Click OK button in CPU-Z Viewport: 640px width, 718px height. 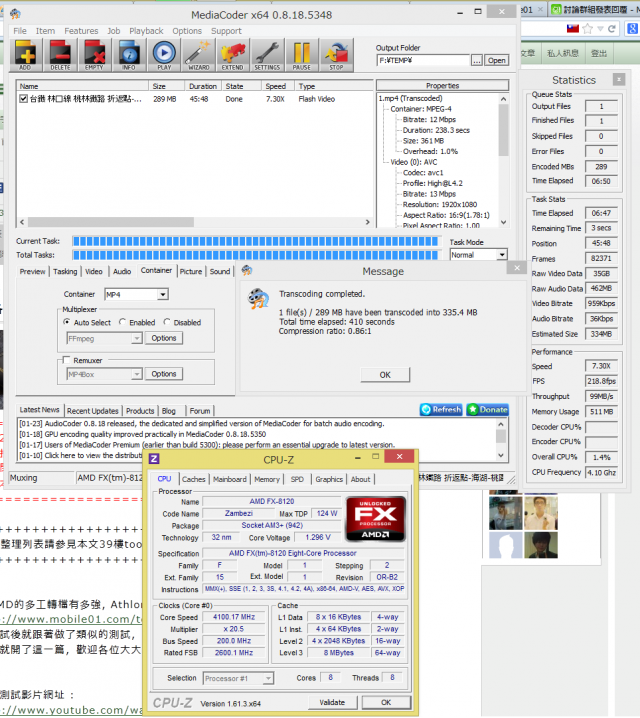[386, 702]
